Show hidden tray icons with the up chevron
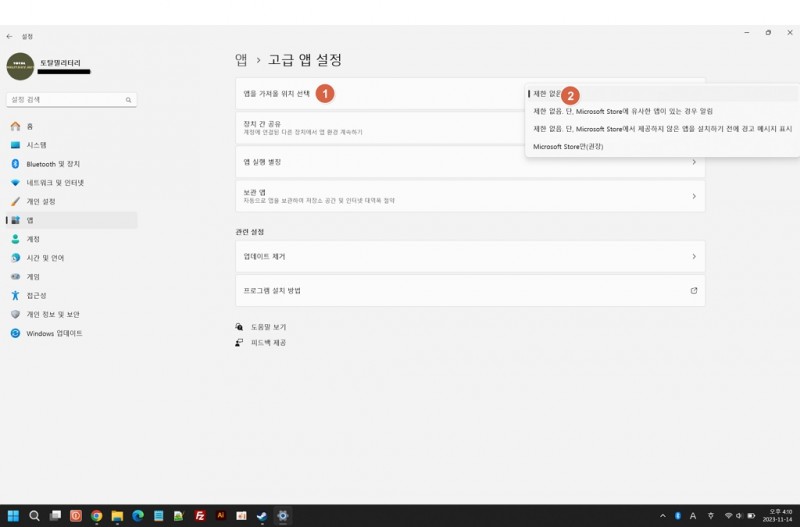Viewport: 800px width, 527px height. click(x=662, y=516)
